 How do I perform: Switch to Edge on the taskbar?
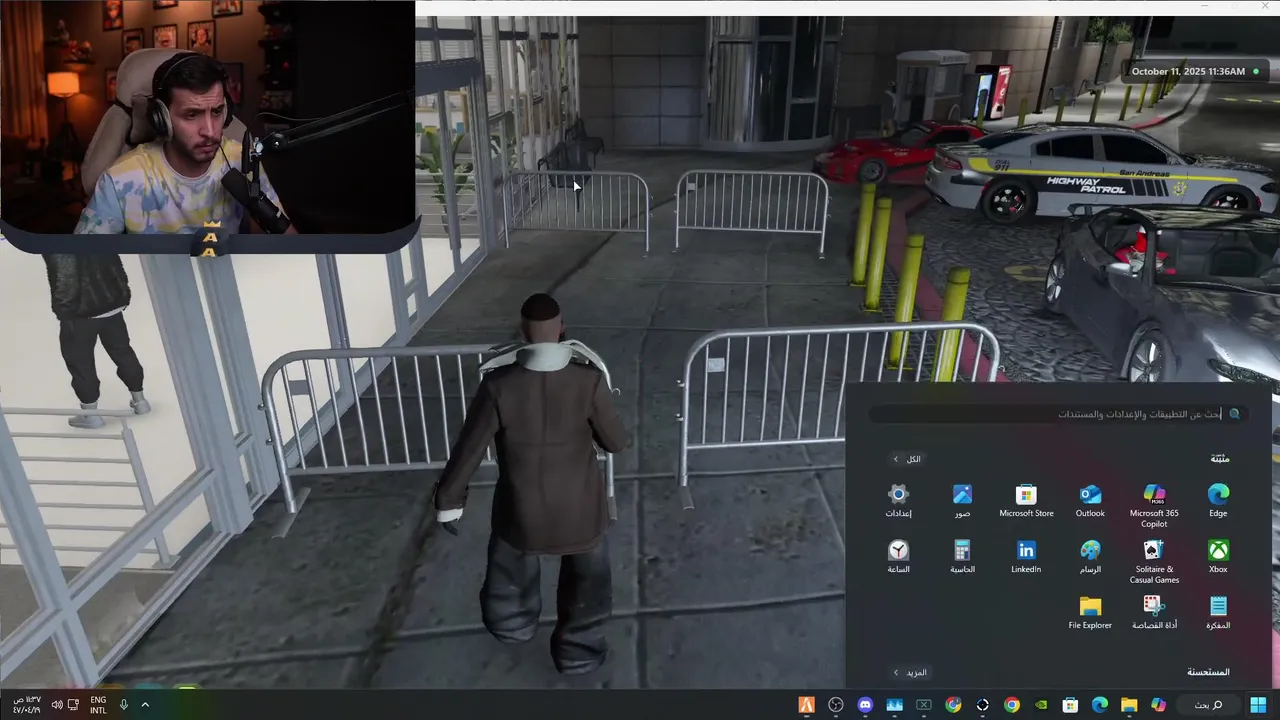point(1099,705)
